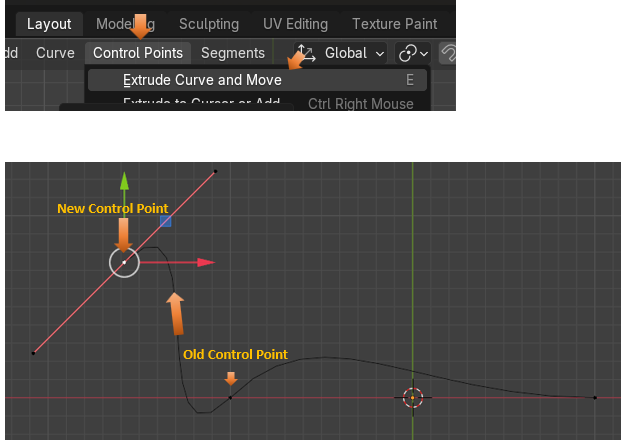Click the 3D cursor crosshair in viewport
This screenshot has width=621, height=440.
pyautogui.click(x=412, y=397)
